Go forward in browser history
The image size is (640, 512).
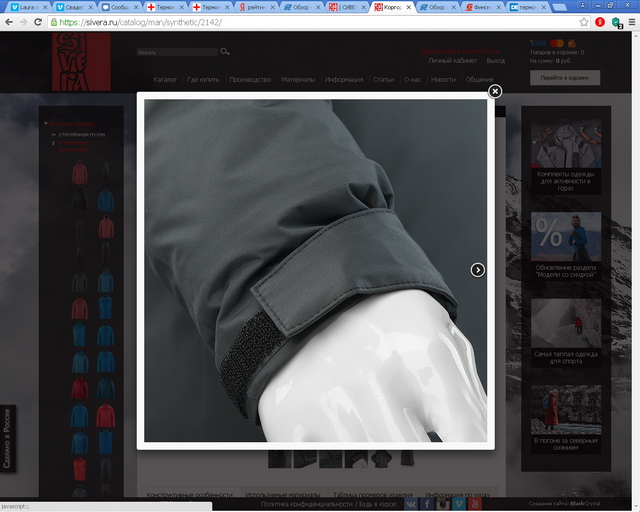(23, 22)
